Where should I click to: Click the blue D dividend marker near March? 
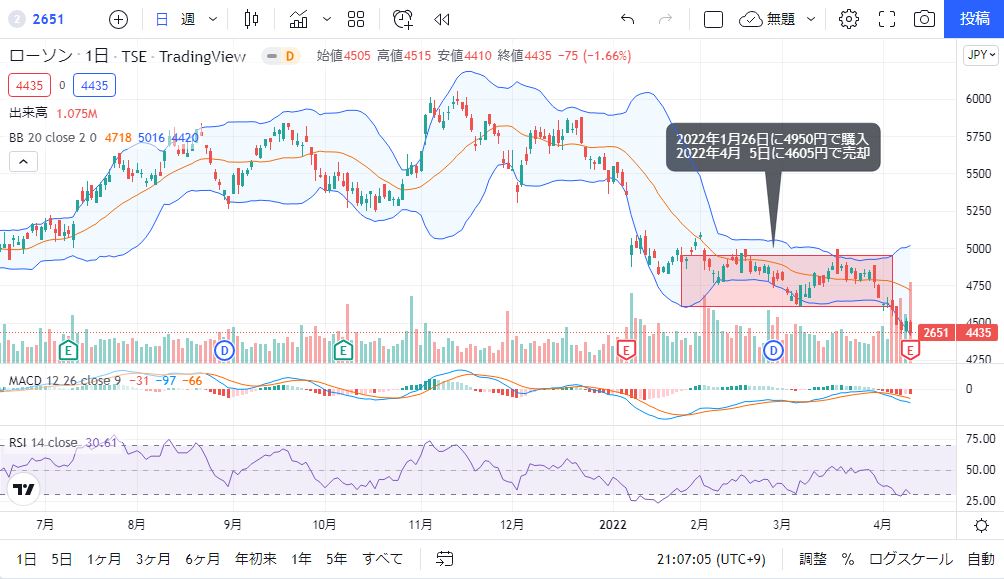pos(773,350)
